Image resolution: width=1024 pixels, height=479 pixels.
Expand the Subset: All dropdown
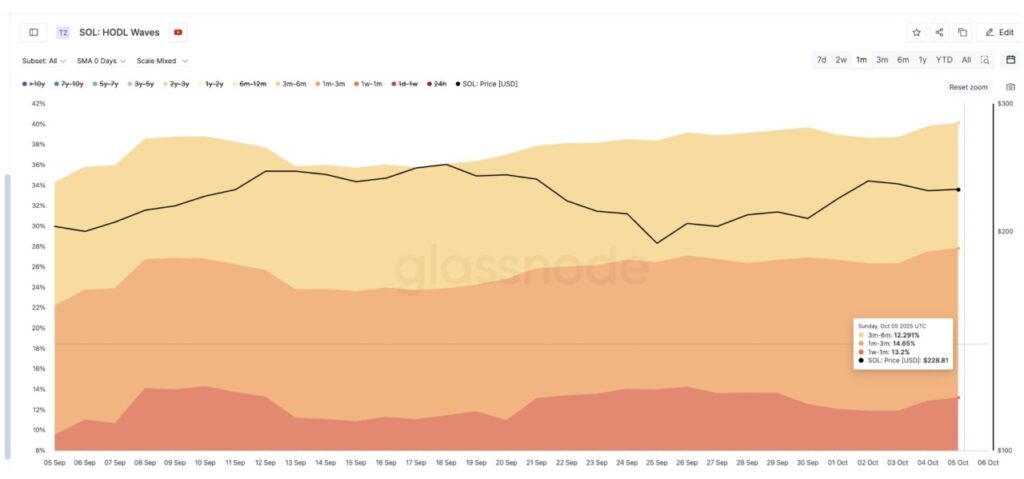click(x=46, y=61)
